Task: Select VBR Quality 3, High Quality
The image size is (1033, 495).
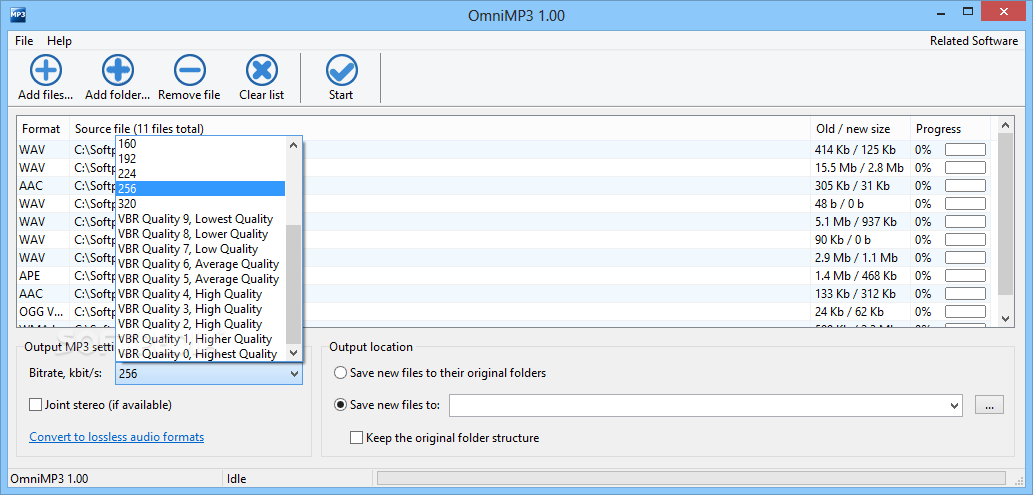Action: point(200,309)
